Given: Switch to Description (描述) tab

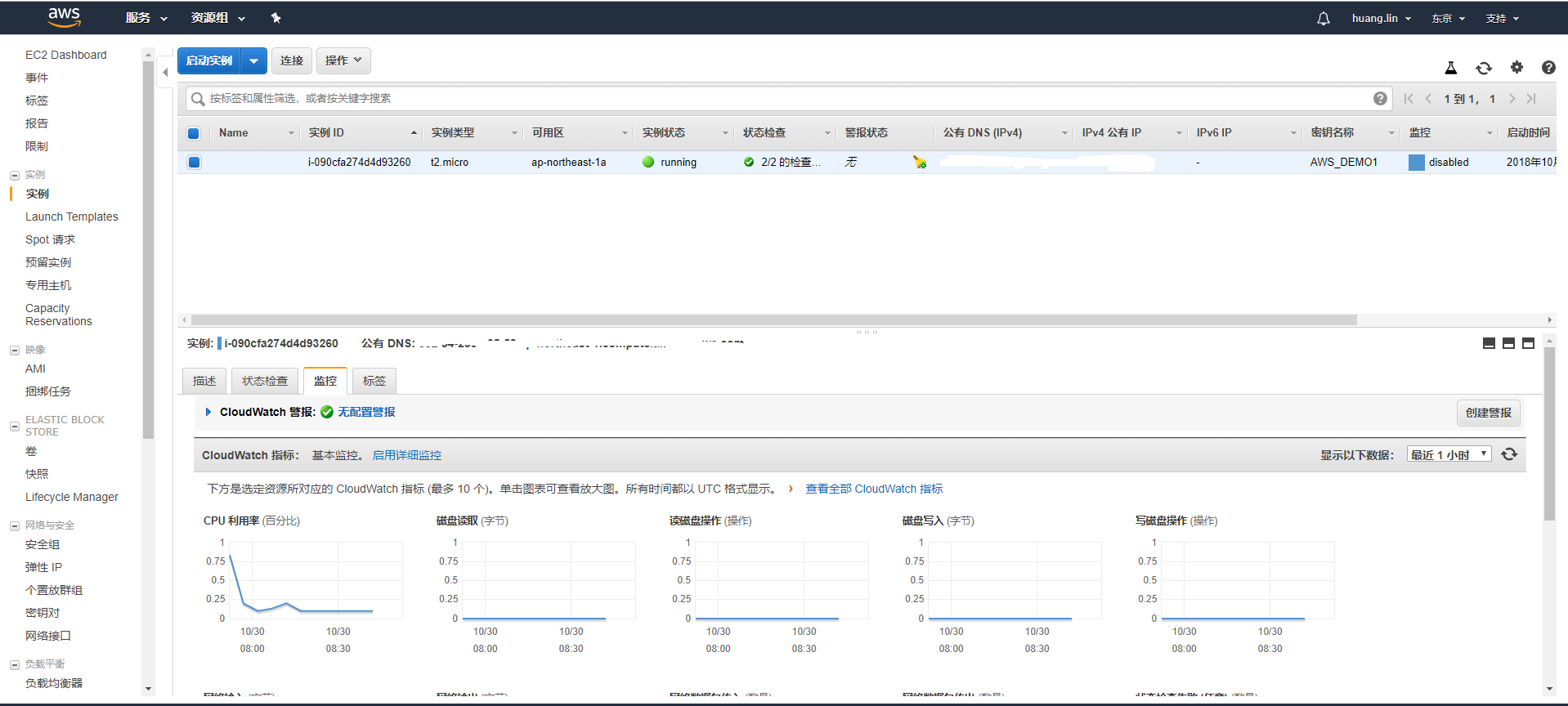Looking at the screenshot, I should (204, 381).
